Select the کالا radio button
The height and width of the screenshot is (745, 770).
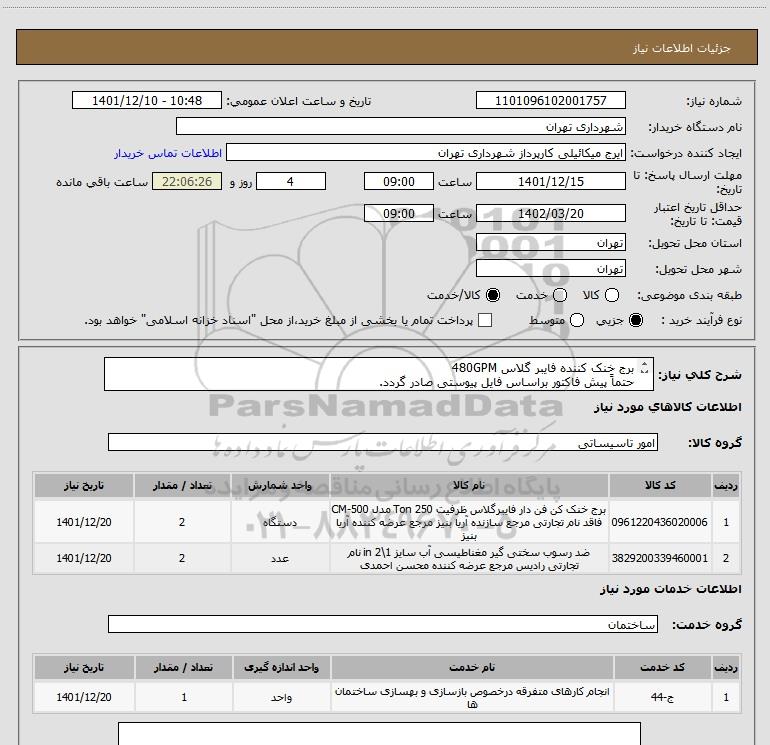611,295
